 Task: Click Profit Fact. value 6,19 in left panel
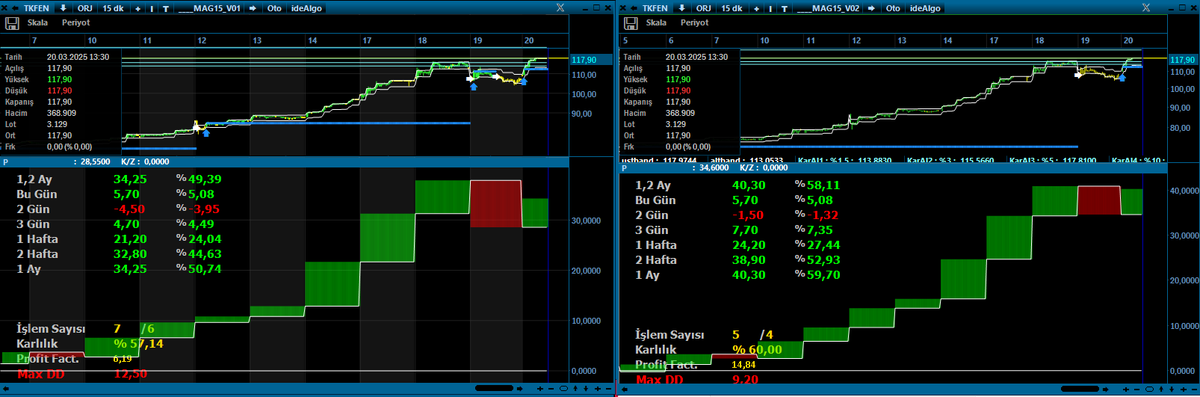122,358
